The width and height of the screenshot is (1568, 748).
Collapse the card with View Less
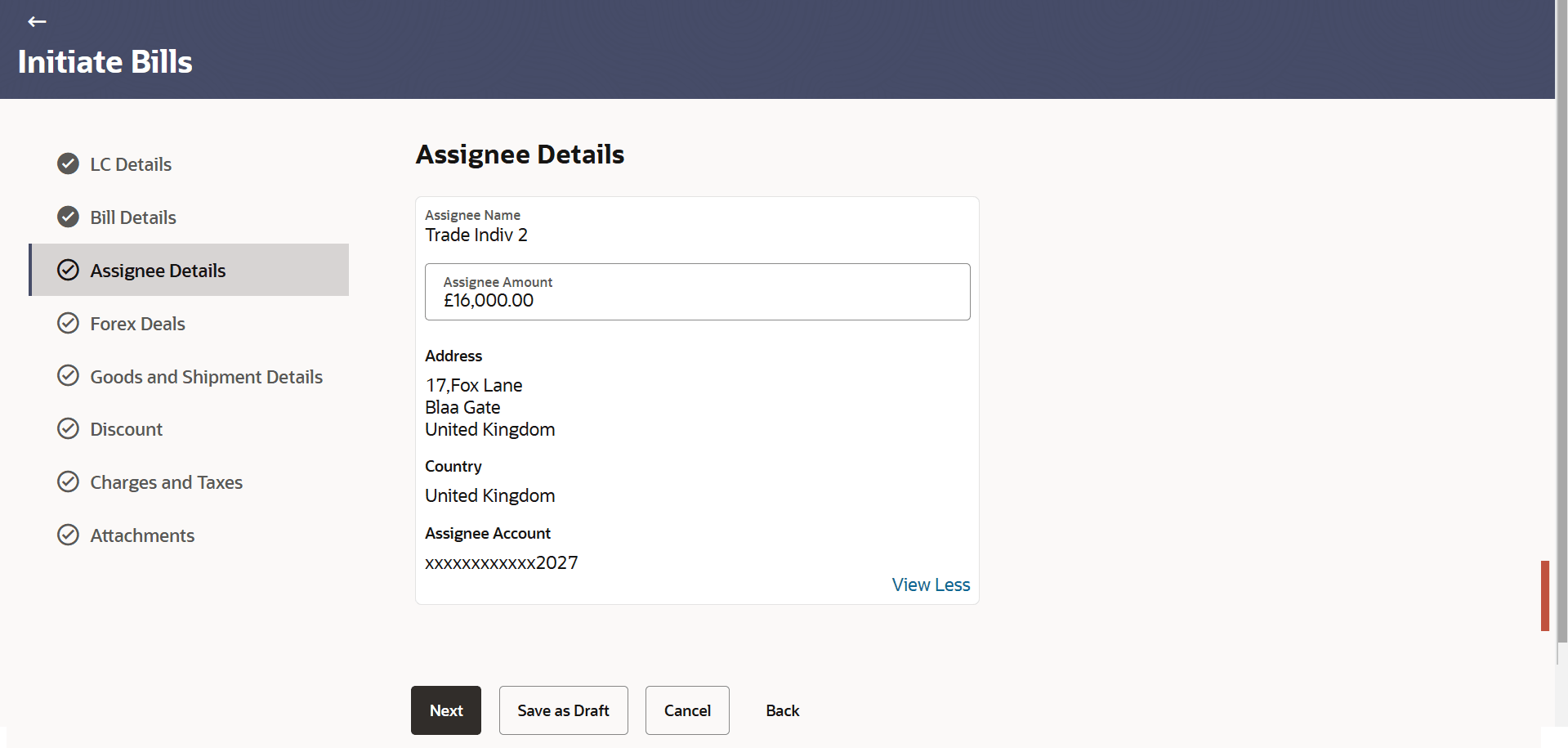931,585
